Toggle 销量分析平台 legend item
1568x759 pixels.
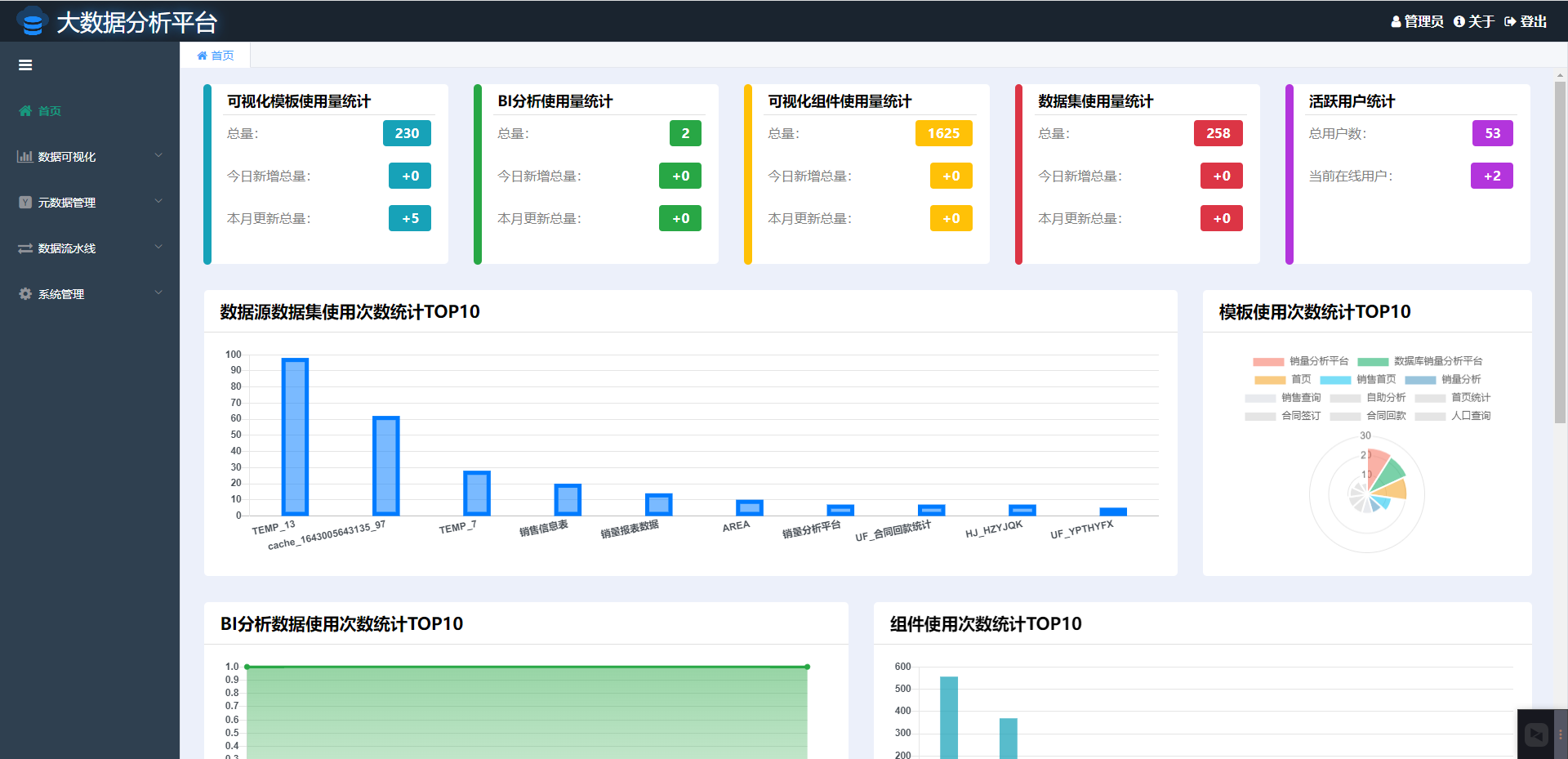1301,361
